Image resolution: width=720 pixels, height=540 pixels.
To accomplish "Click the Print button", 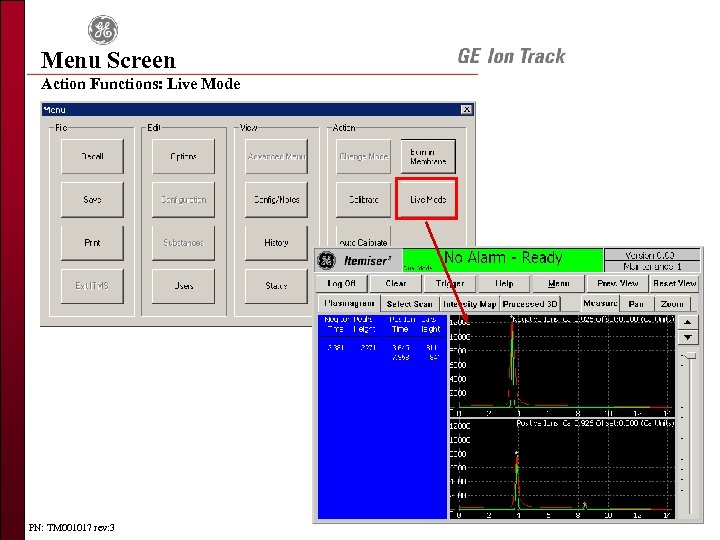I will point(92,243).
